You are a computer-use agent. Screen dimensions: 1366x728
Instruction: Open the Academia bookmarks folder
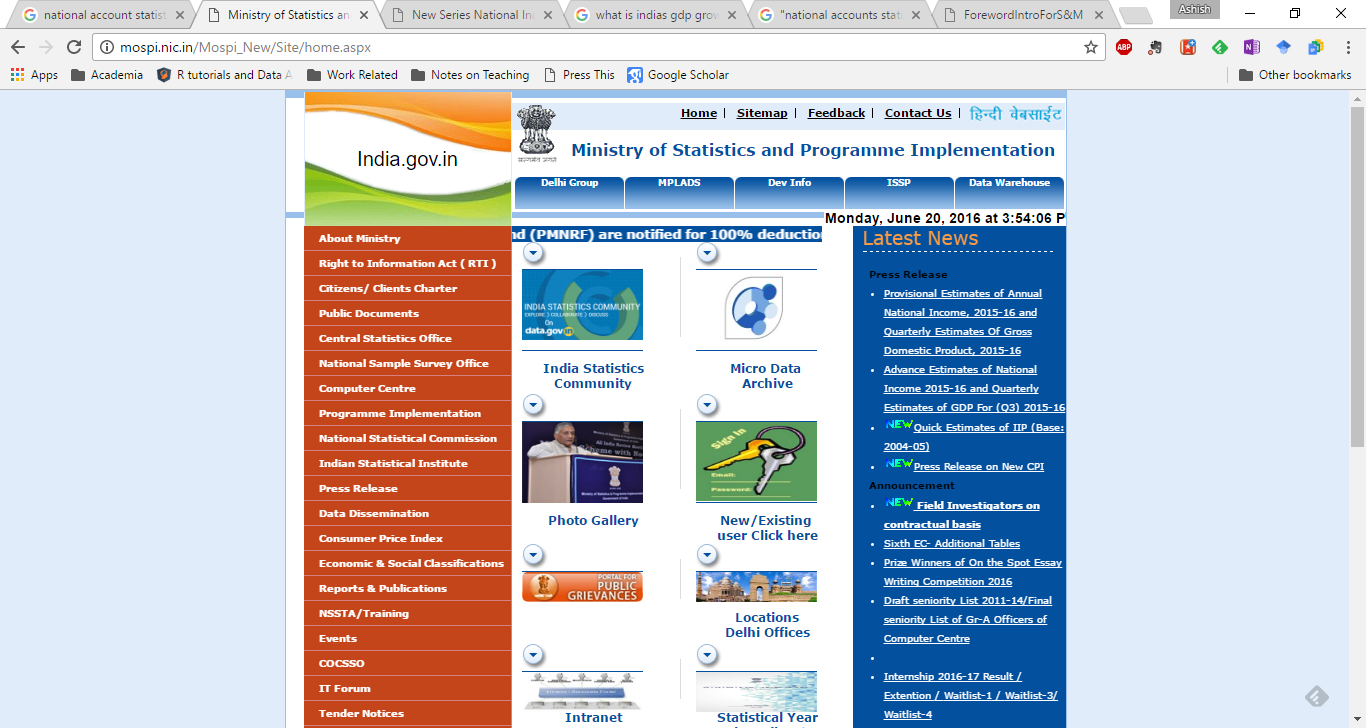pyautogui.click(x=107, y=75)
